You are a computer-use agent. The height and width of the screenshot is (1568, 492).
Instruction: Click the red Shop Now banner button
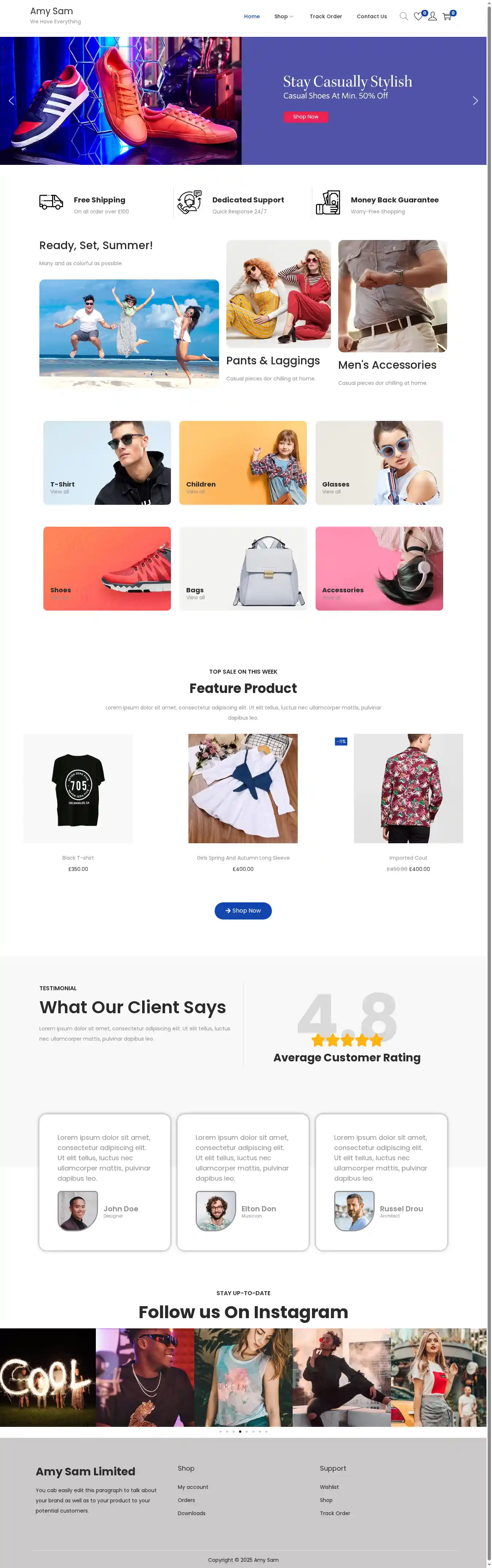click(x=305, y=117)
